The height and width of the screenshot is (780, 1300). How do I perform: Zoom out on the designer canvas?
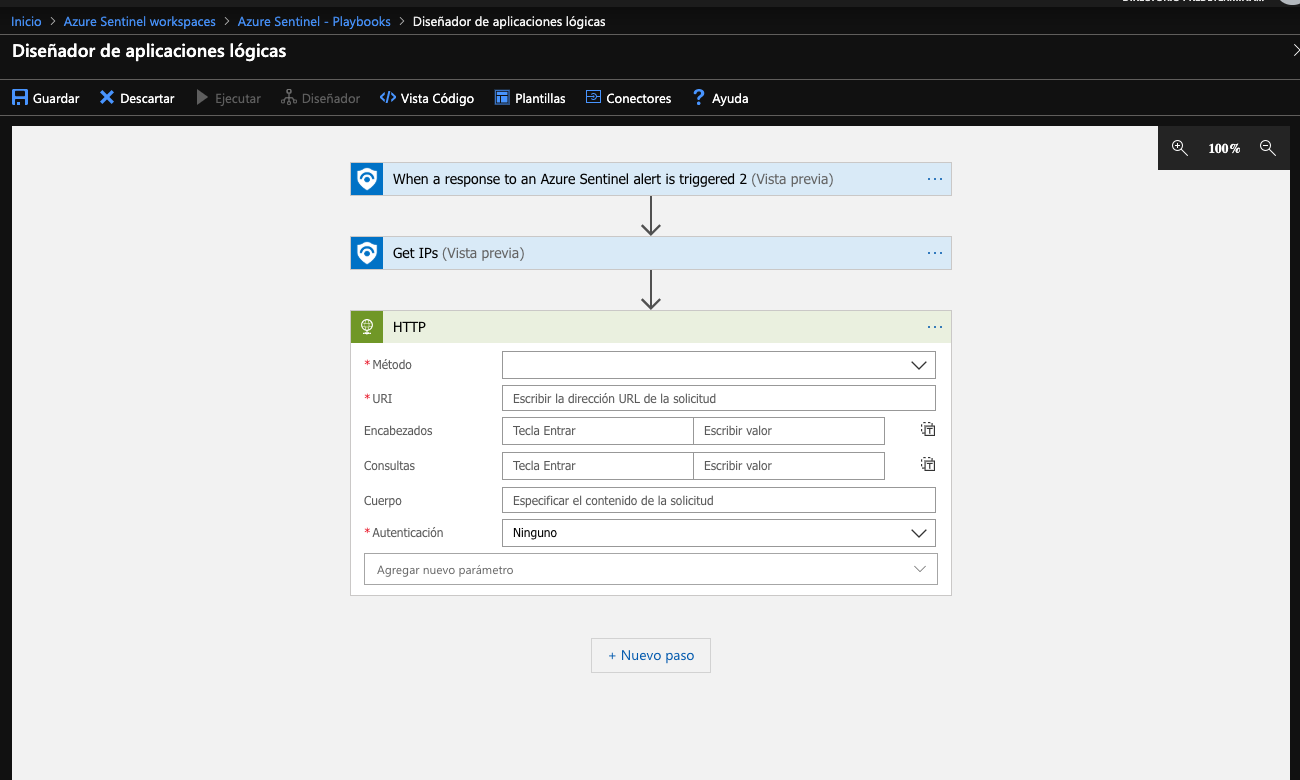[1268, 148]
